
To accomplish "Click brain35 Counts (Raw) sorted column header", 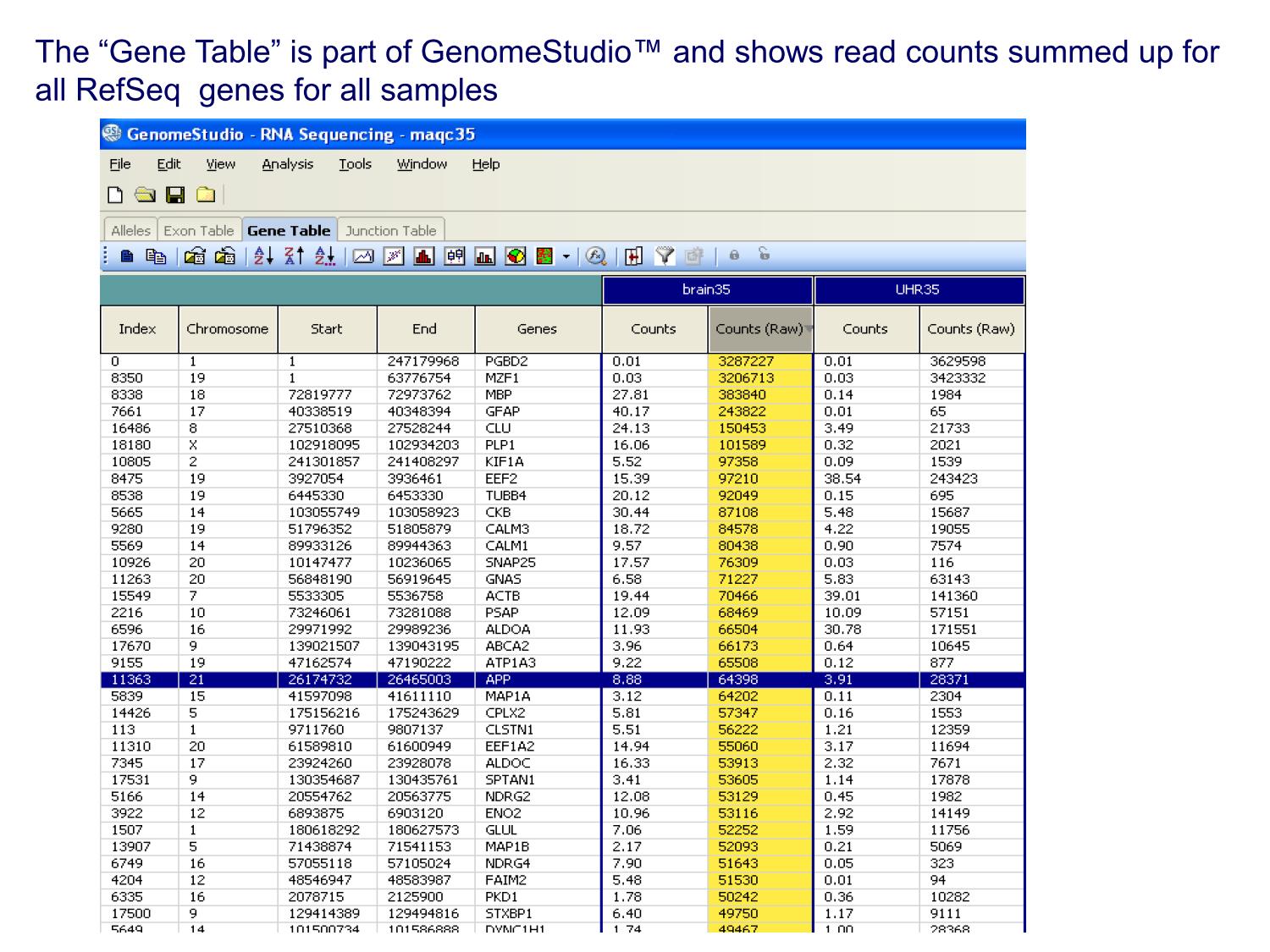I will point(759,329).
